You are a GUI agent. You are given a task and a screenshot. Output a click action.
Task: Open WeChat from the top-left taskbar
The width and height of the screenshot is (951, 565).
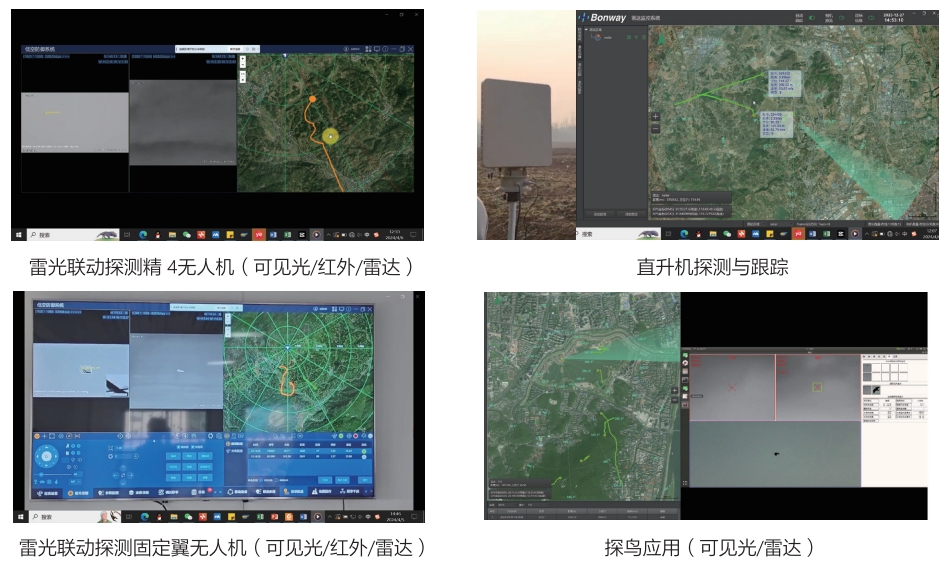[187, 234]
